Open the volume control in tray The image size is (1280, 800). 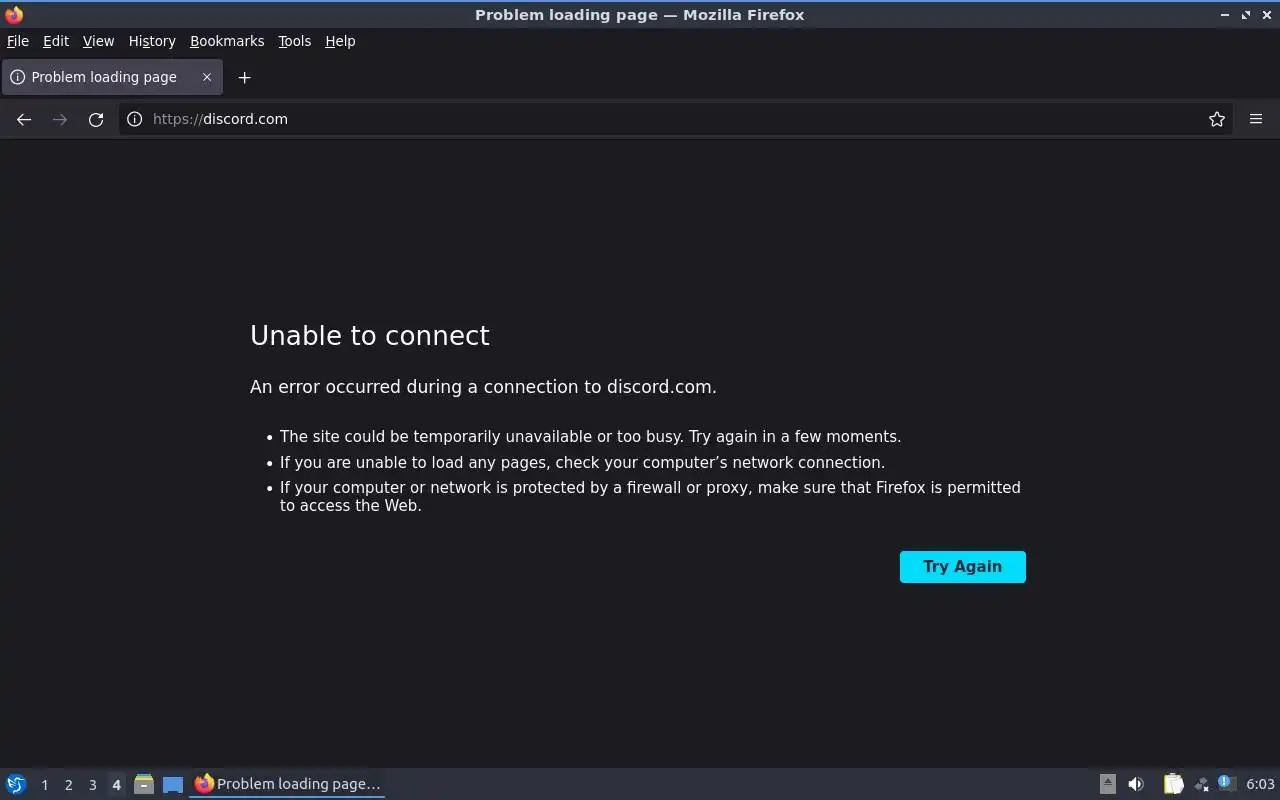click(x=1136, y=784)
